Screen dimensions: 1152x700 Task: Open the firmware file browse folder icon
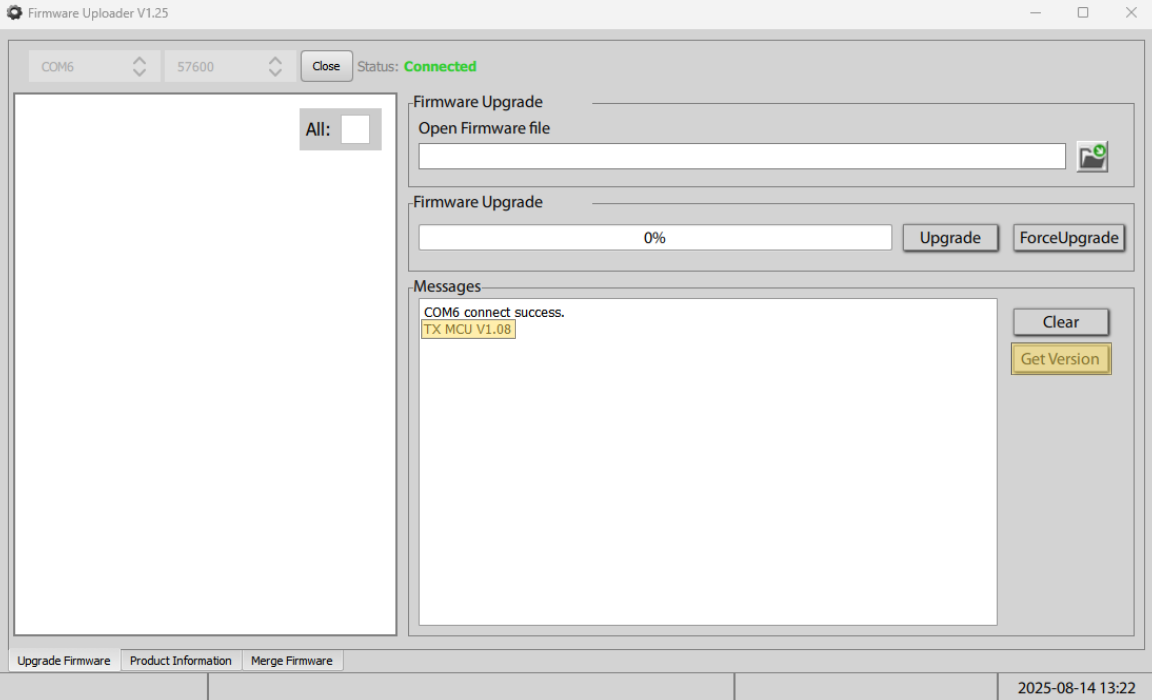coord(1092,156)
